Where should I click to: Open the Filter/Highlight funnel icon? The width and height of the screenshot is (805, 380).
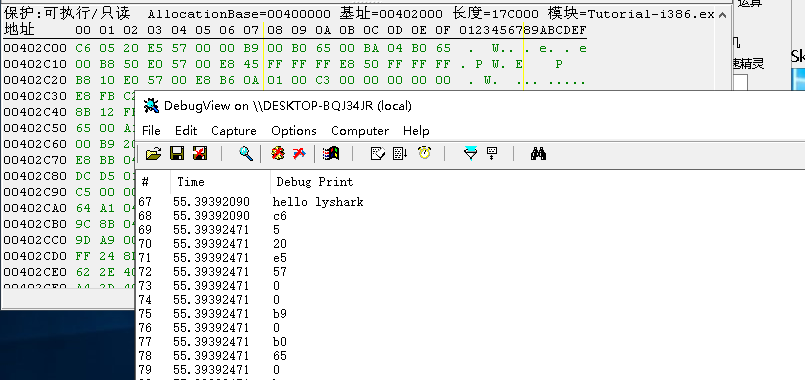click(x=470, y=154)
